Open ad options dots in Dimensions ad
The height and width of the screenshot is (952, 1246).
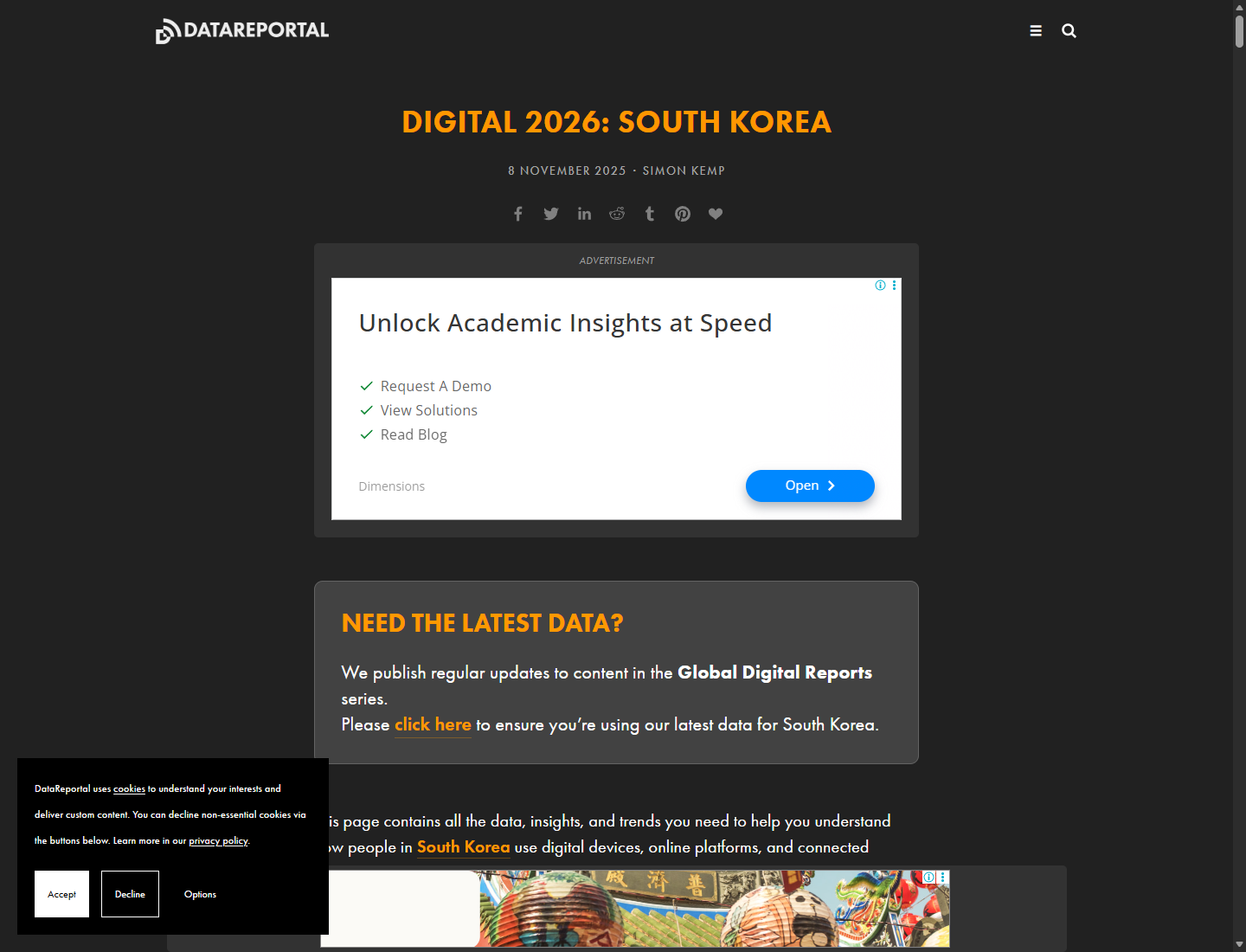pyautogui.click(x=895, y=286)
